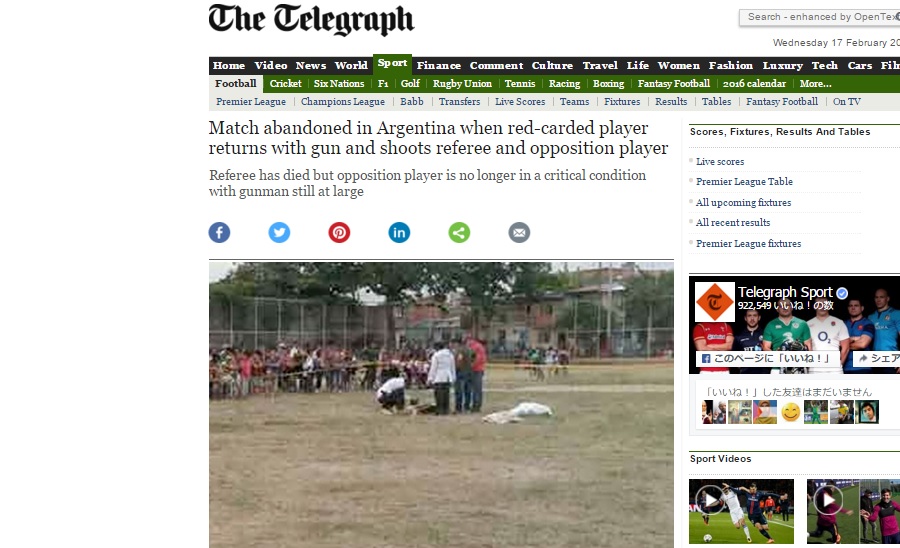
Task: Open the Live scores sidebar link
Action: tap(720, 162)
